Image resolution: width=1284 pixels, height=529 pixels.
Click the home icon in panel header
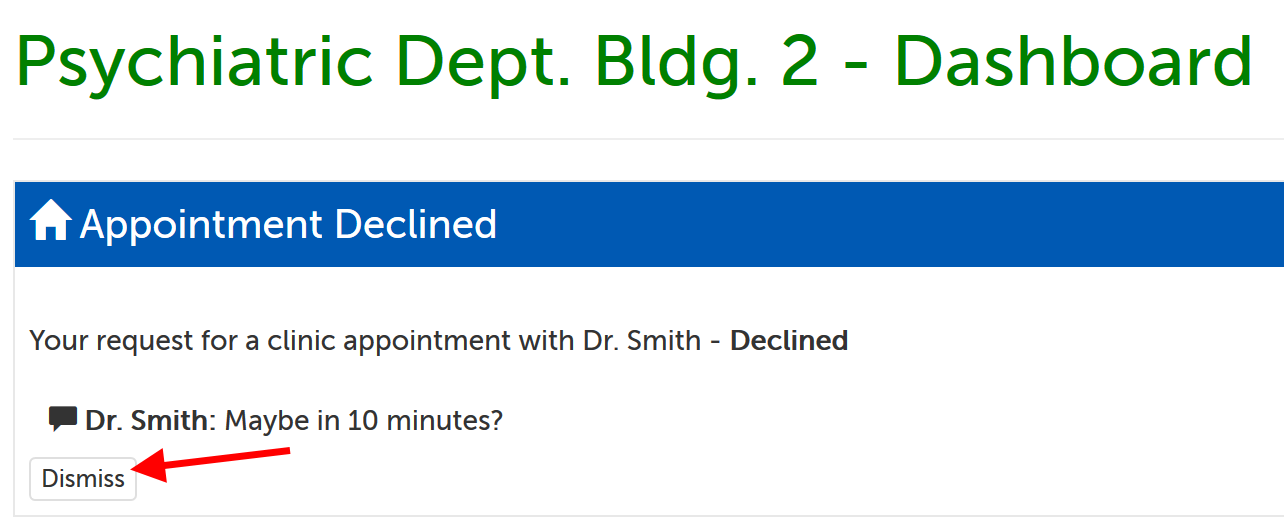pos(50,222)
